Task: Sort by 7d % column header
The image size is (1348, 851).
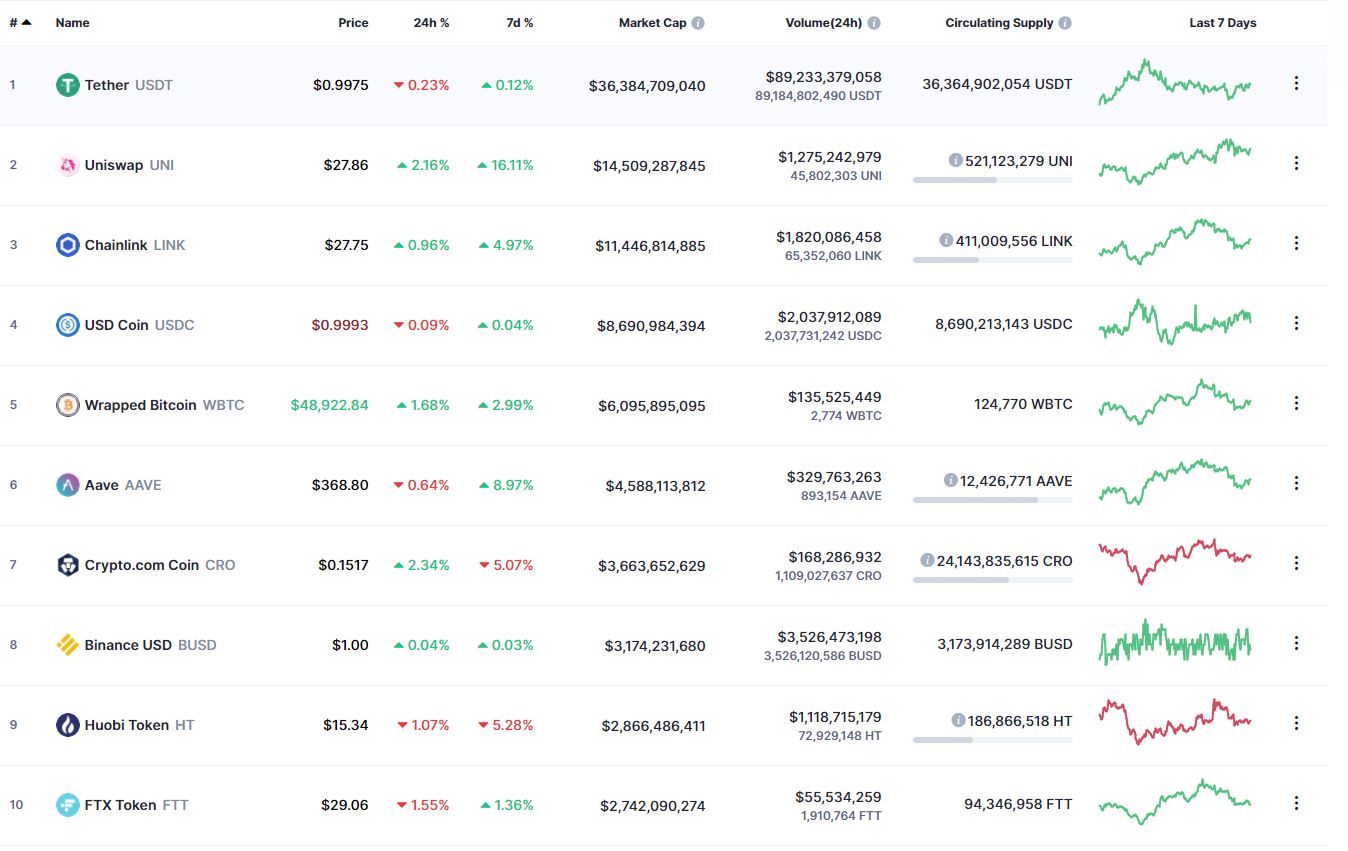Action: click(519, 22)
